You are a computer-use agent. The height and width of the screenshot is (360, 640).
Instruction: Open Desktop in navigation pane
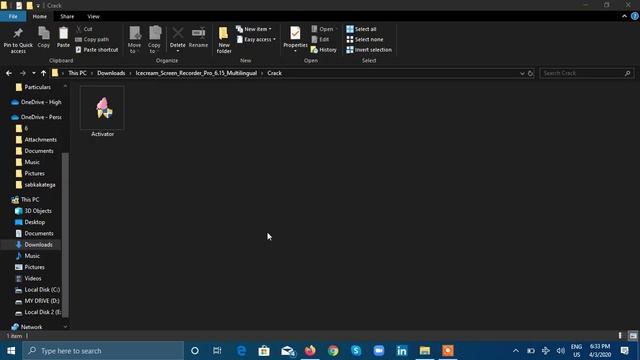pyautogui.click(x=35, y=222)
